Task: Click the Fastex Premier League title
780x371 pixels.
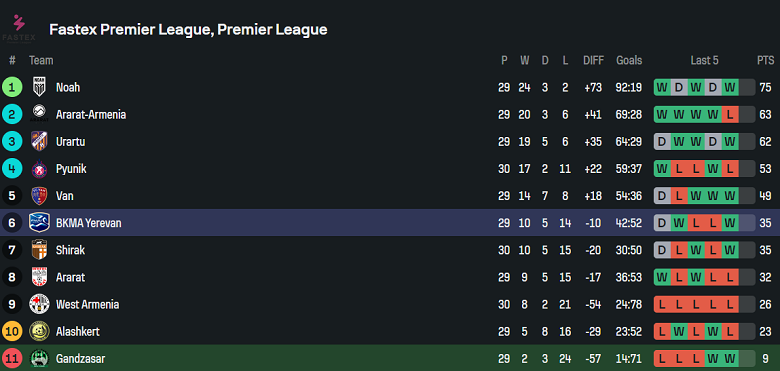Action: (x=188, y=30)
